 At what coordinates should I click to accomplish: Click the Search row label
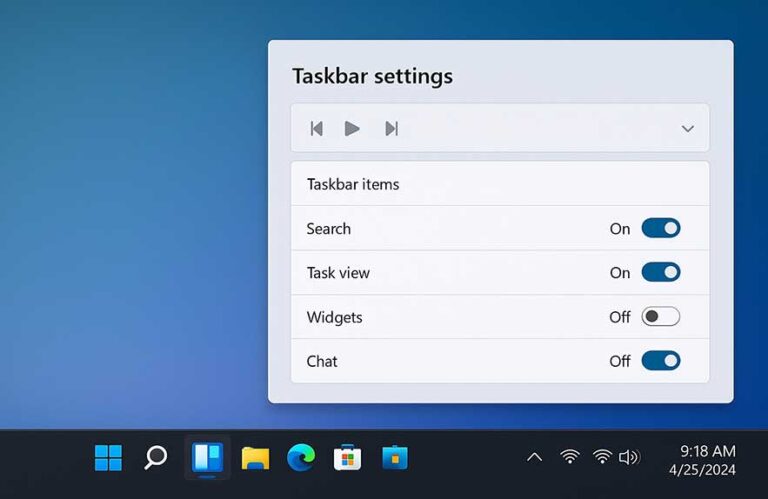329,229
